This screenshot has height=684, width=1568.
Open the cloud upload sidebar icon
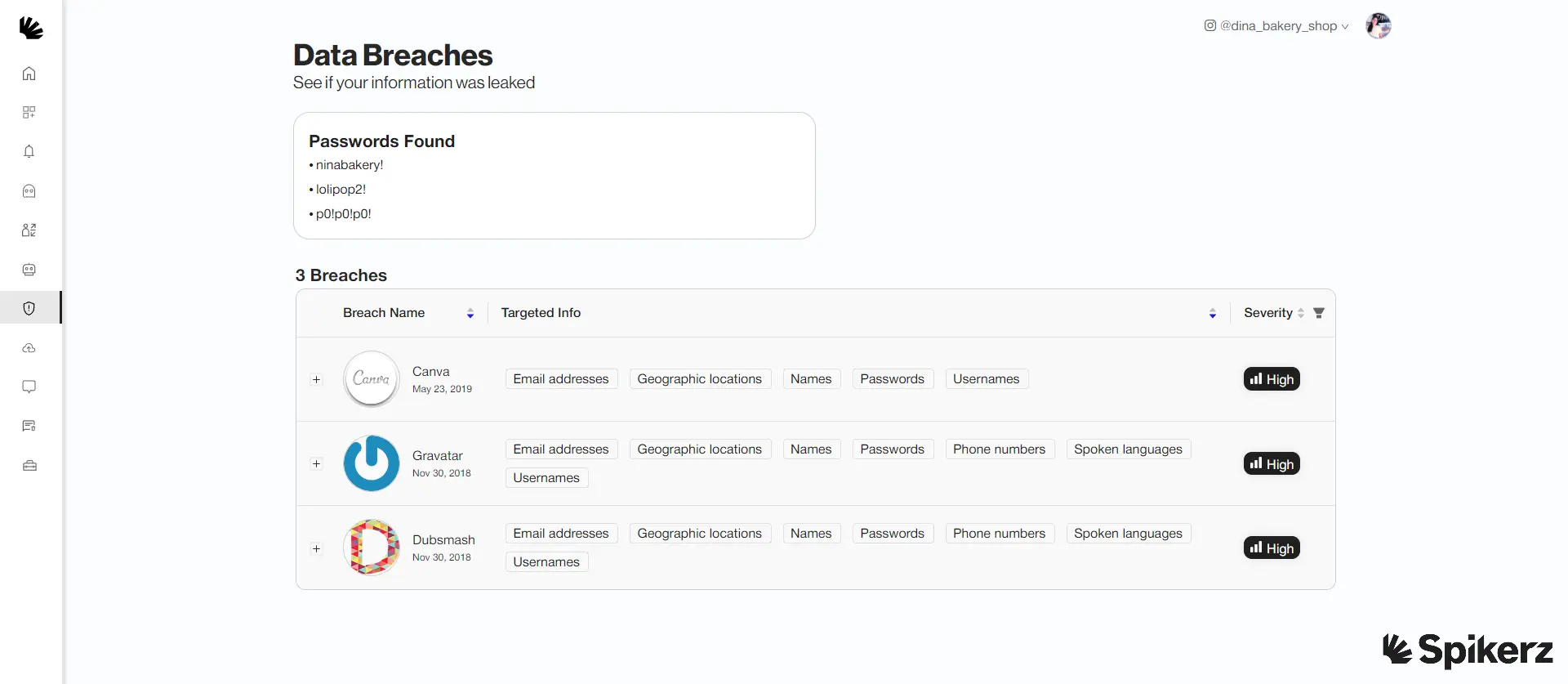[x=29, y=348]
